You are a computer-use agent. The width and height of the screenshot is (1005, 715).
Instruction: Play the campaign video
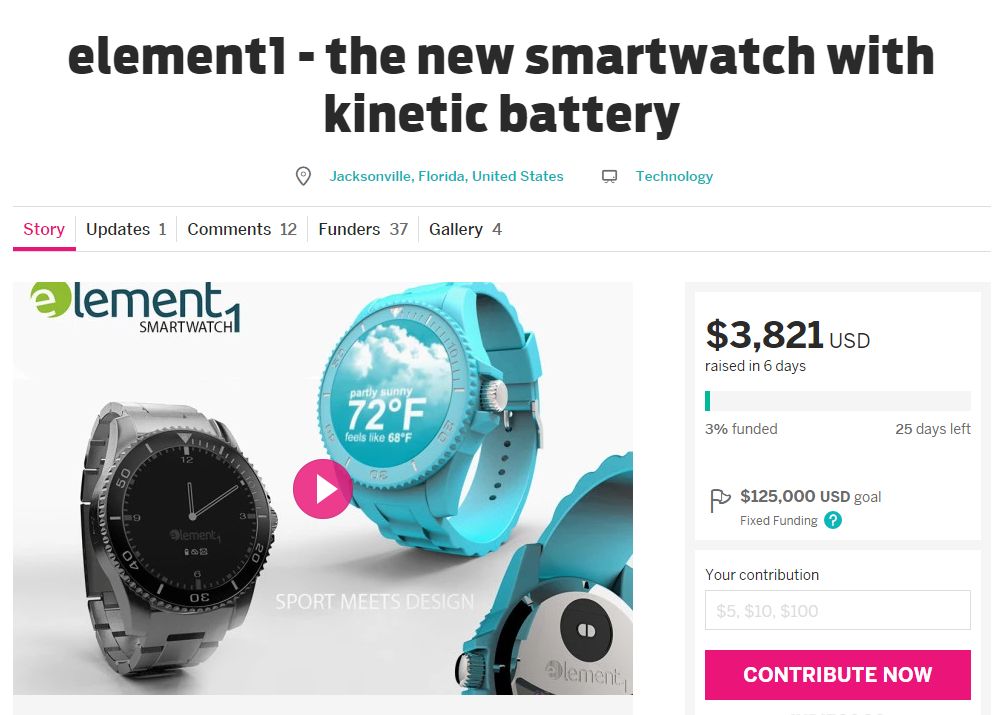(x=322, y=489)
